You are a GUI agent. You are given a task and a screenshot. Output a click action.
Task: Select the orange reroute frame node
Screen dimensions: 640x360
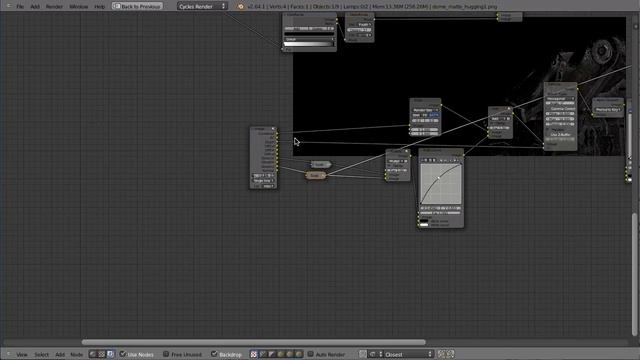pos(316,175)
